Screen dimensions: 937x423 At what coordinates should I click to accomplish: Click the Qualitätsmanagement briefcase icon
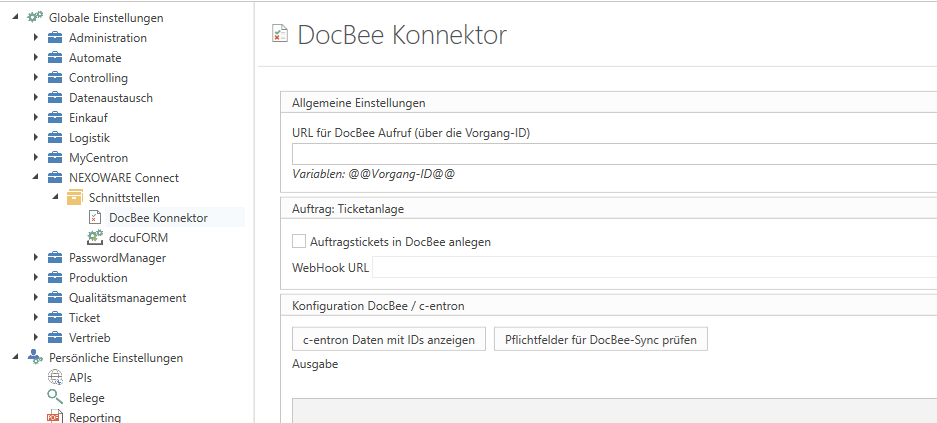point(55,298)
